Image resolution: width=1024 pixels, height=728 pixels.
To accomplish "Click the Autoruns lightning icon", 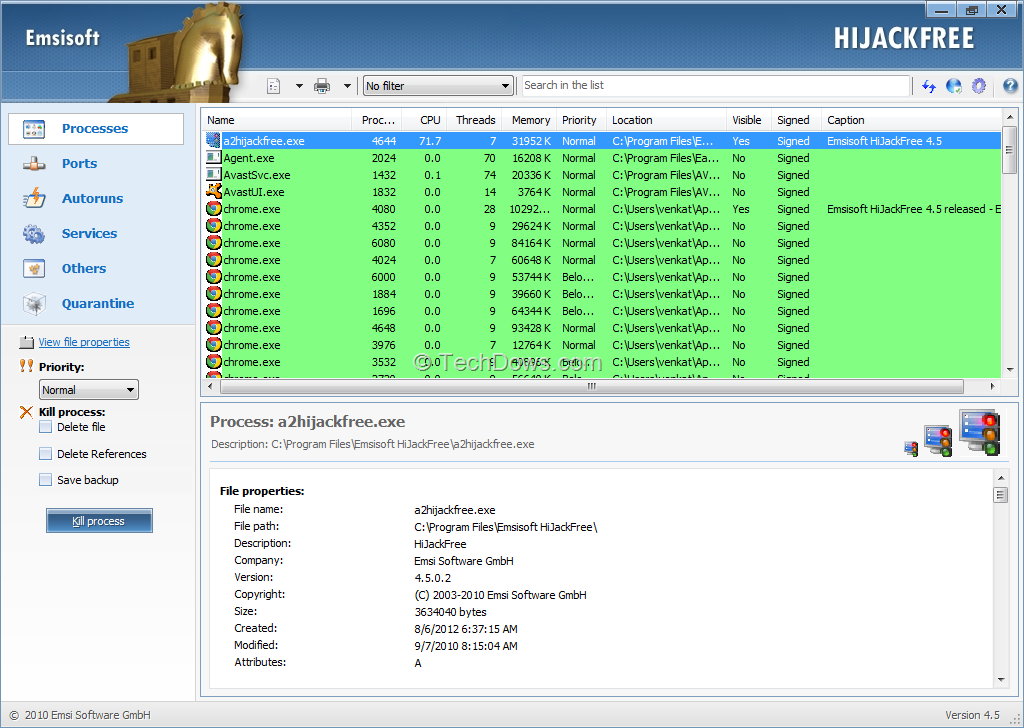I will 34,198.
